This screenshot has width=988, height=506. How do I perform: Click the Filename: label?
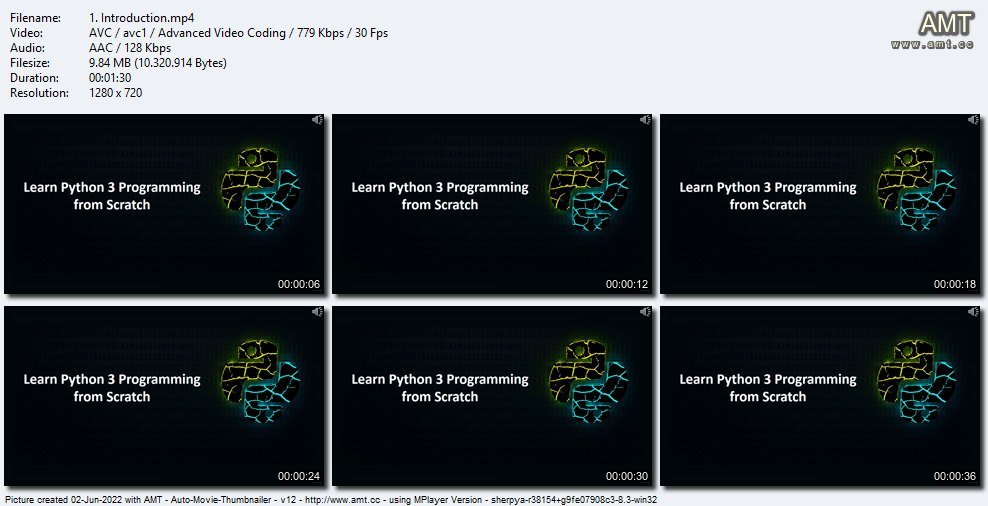tap(36, 18)
